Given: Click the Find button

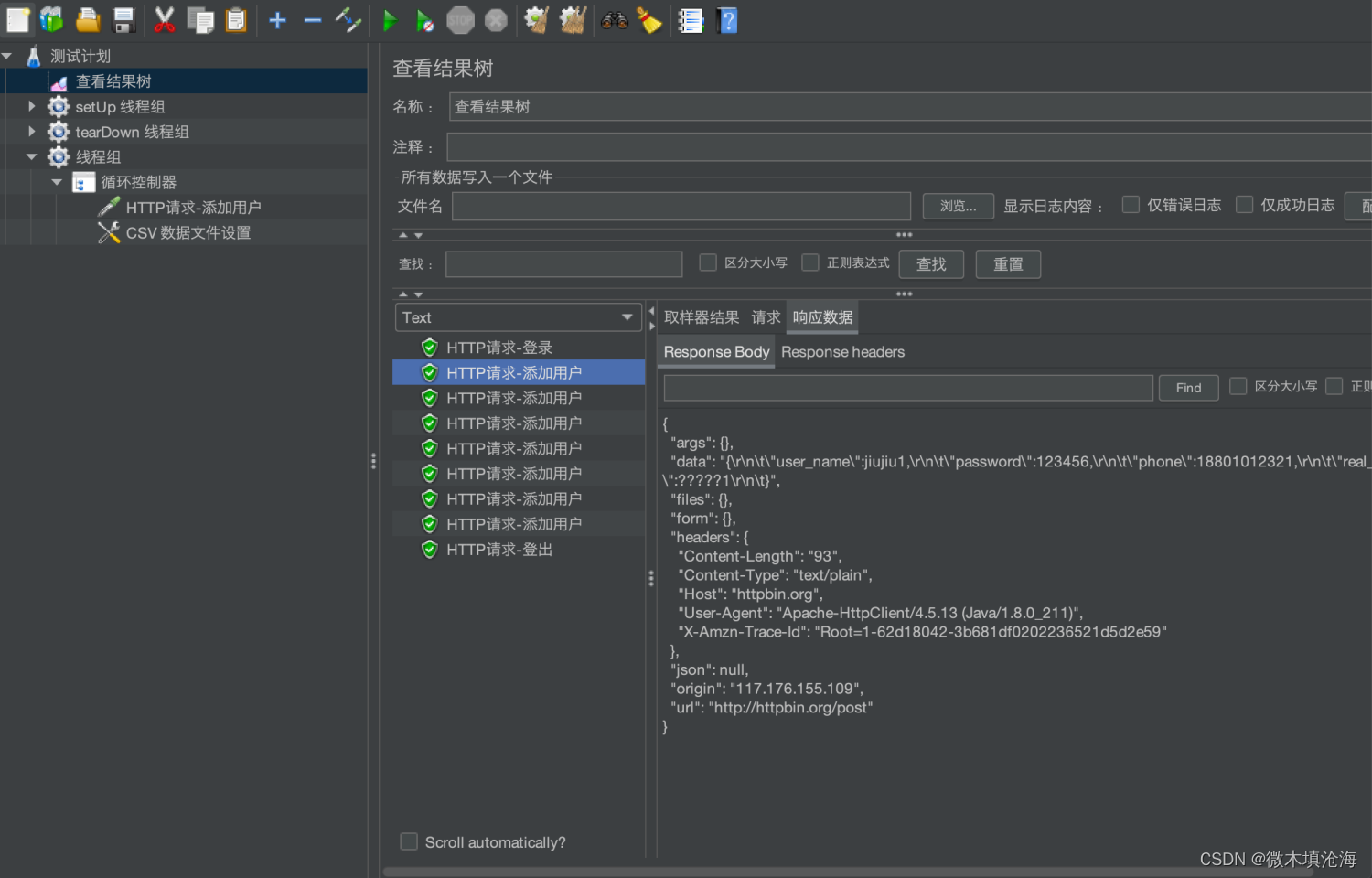Looking at the screenshot, I should coord(1188,388).
